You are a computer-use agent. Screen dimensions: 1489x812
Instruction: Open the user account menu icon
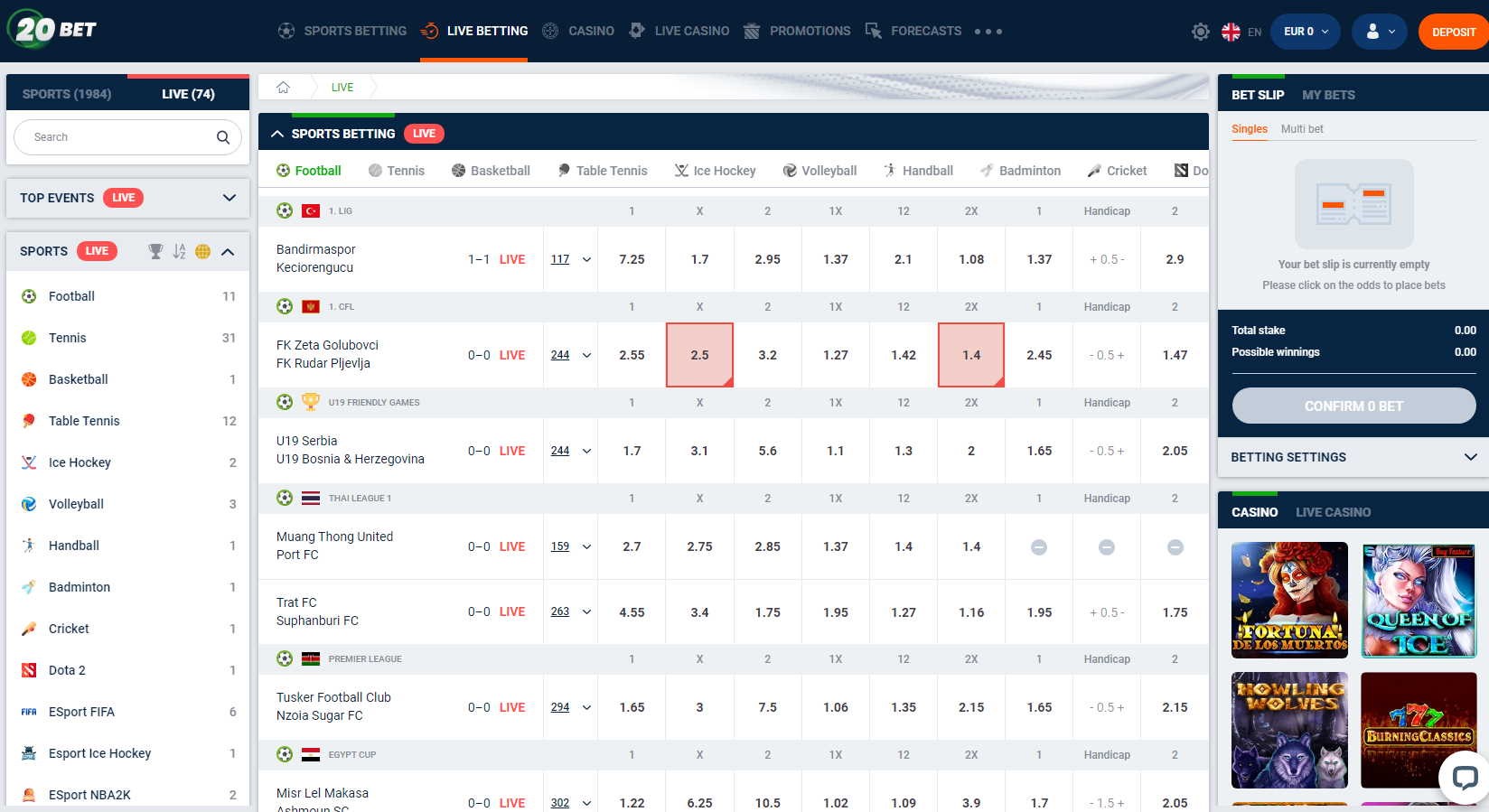pyautogui.click(x=1379, y=32)
